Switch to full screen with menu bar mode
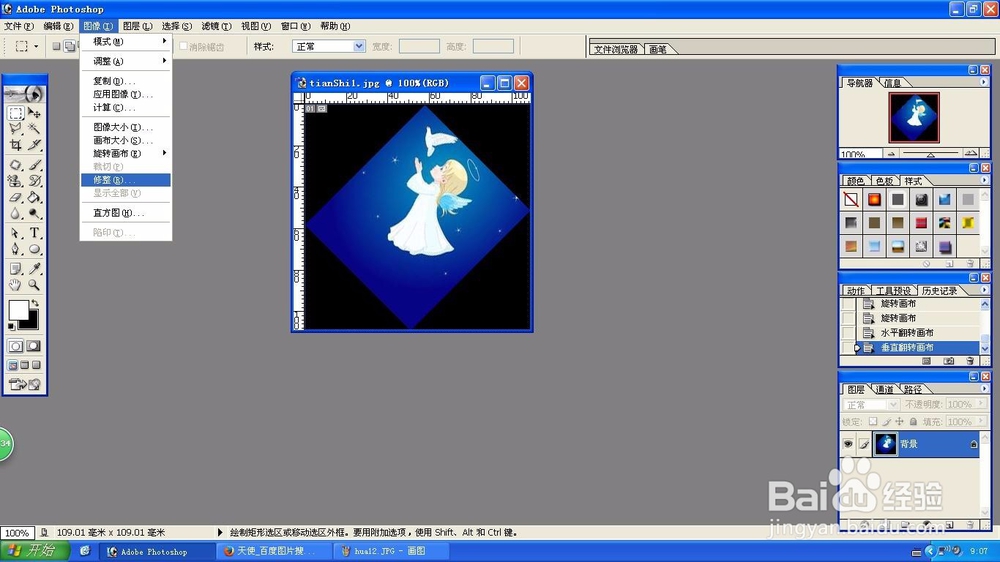 25,365
